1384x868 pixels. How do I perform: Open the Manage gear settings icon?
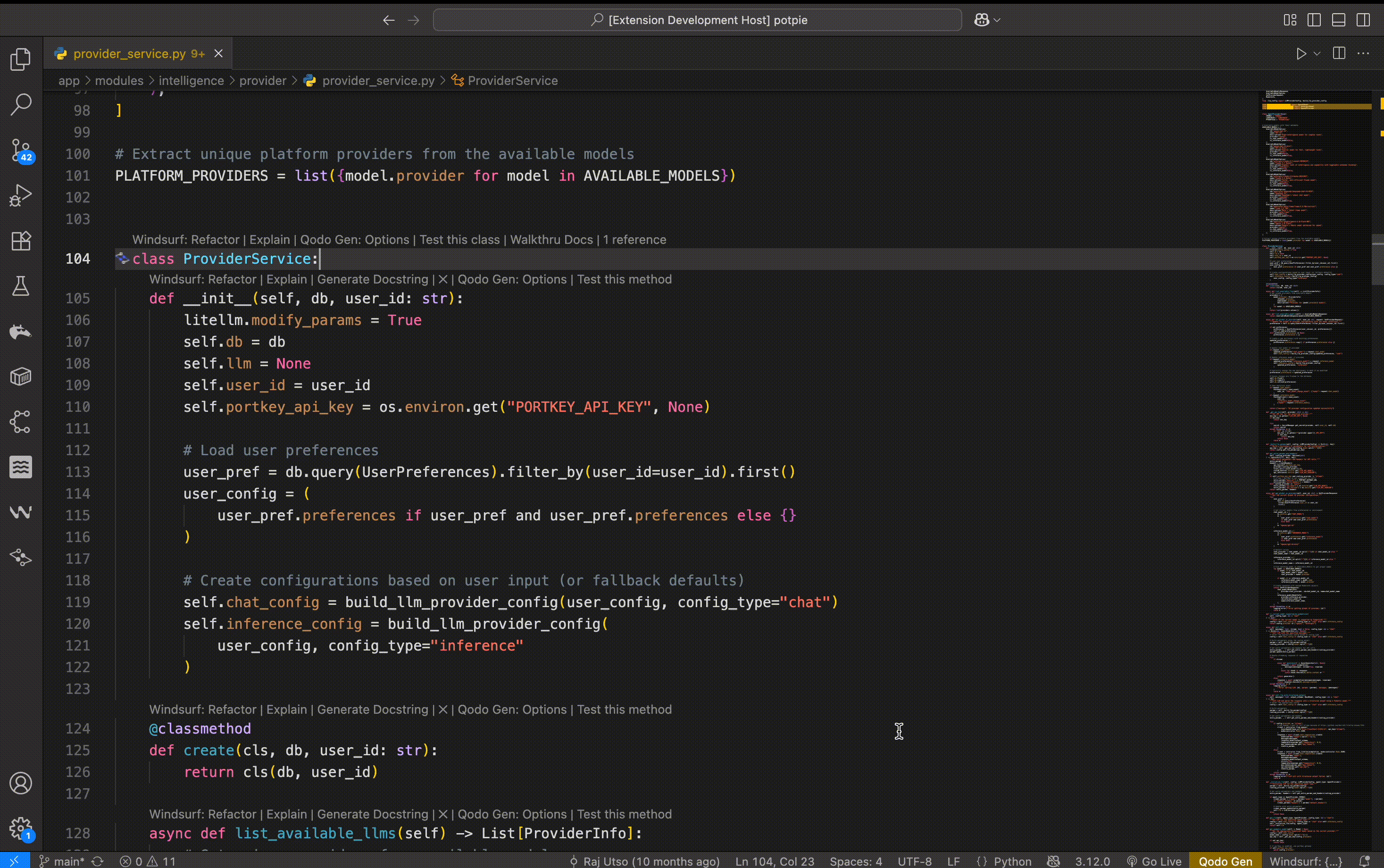pos(22,829)
